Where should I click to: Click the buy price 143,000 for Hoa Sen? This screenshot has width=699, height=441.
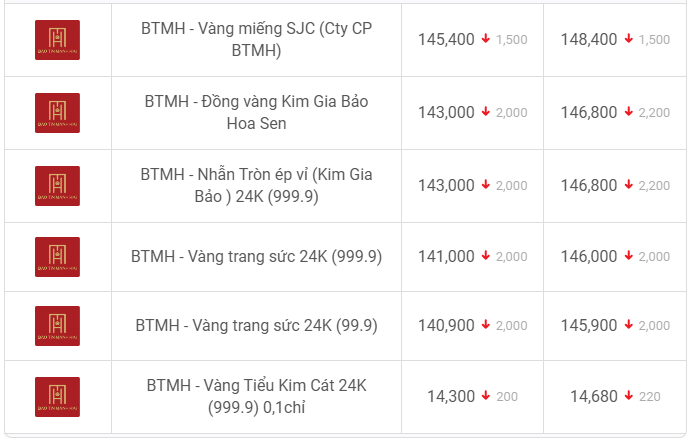[x=446, y=112]
